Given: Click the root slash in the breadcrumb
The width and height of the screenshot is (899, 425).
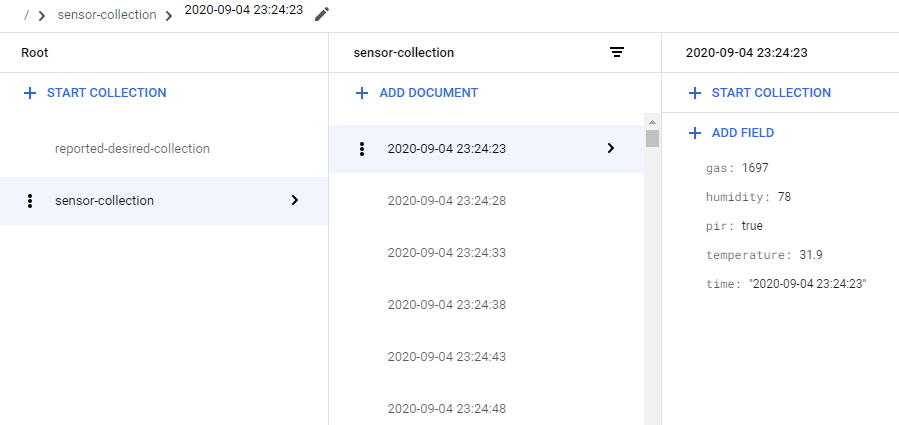Looking at the screenshot, I should [26, 15].
